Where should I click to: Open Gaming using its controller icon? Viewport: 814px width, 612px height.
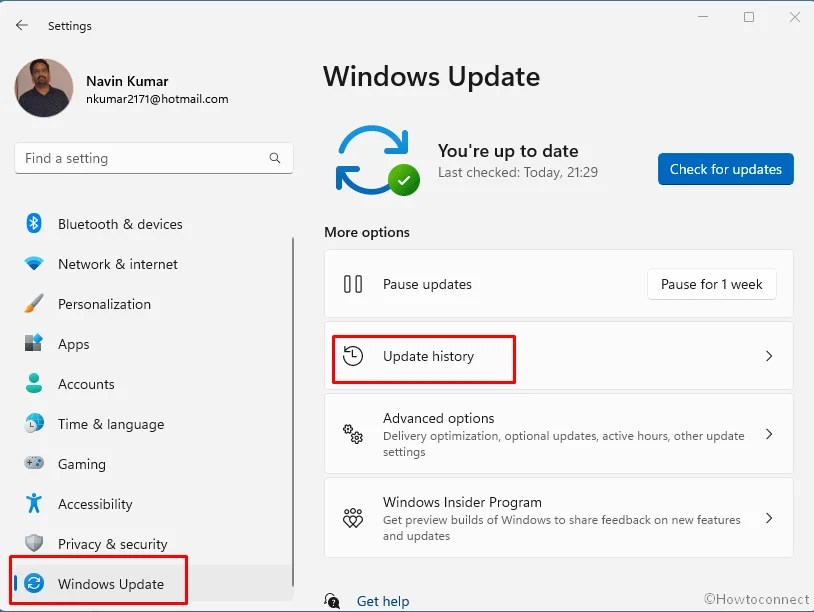pos(33,464)
